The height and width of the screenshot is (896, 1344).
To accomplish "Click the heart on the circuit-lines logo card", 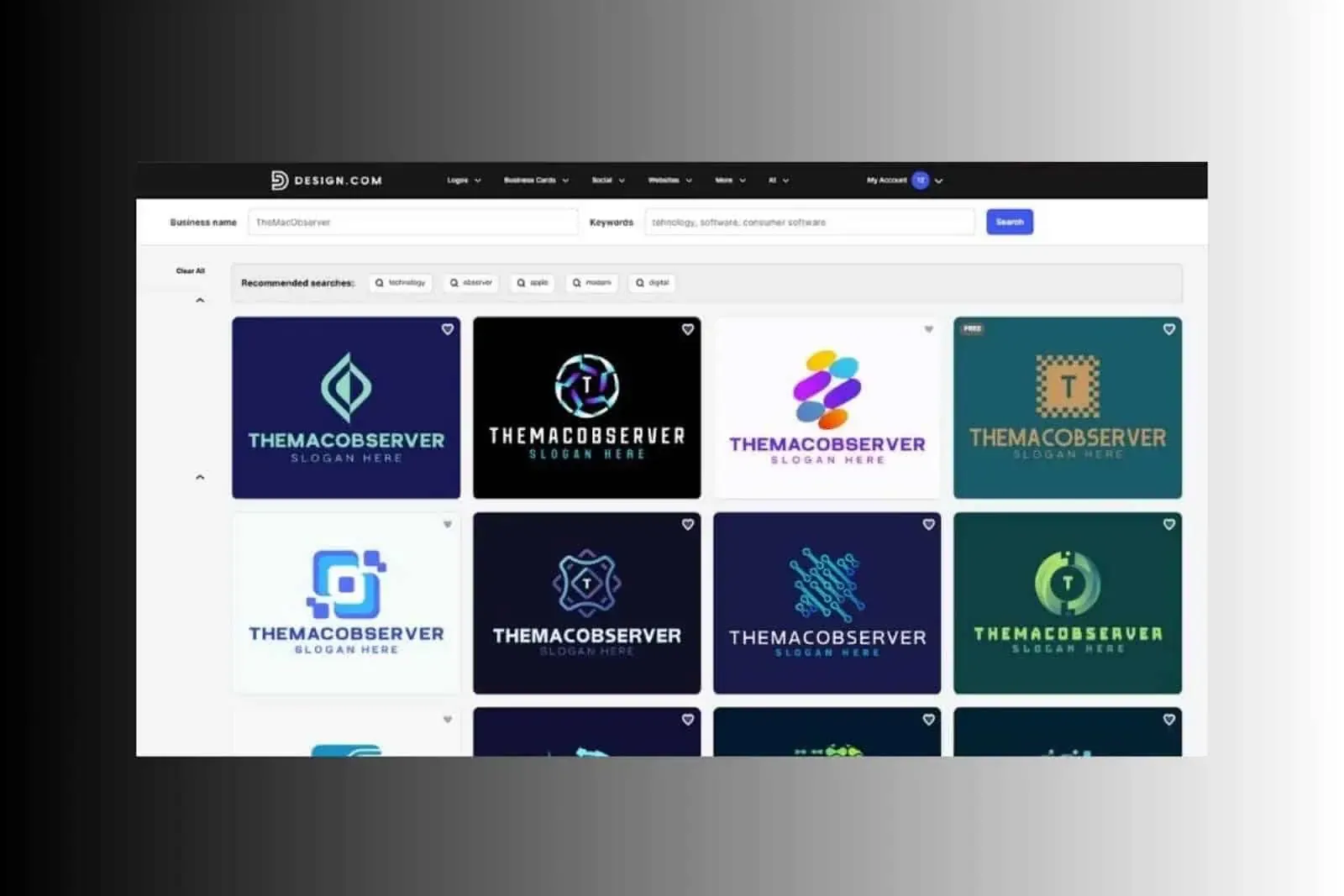I will [x=928, y=524].
